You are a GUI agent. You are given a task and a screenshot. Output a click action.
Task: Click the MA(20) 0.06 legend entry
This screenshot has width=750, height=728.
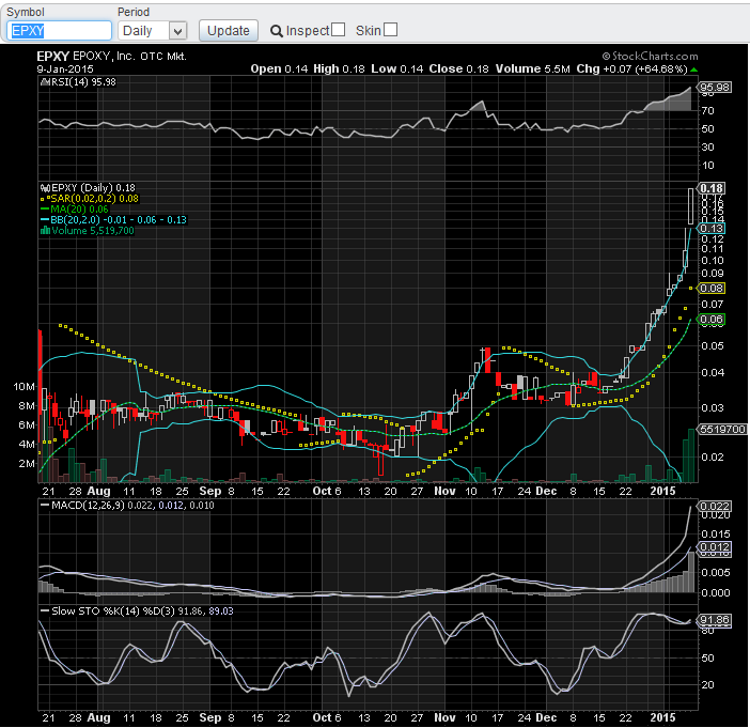point(75,209)
